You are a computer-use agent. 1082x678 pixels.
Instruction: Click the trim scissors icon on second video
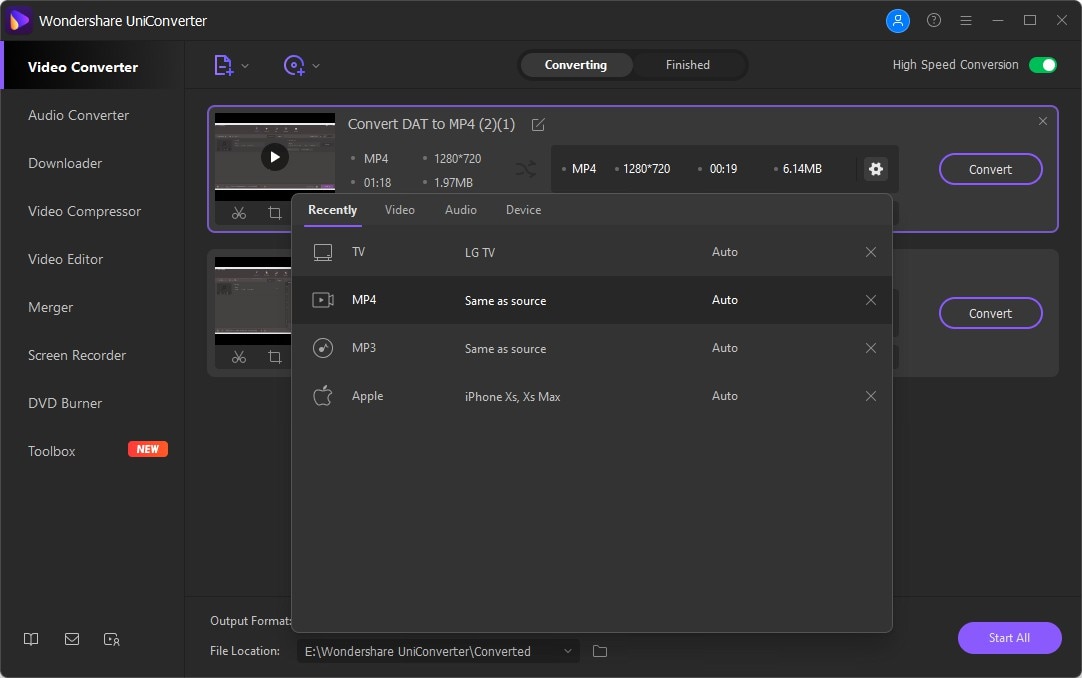pos(239,357)
